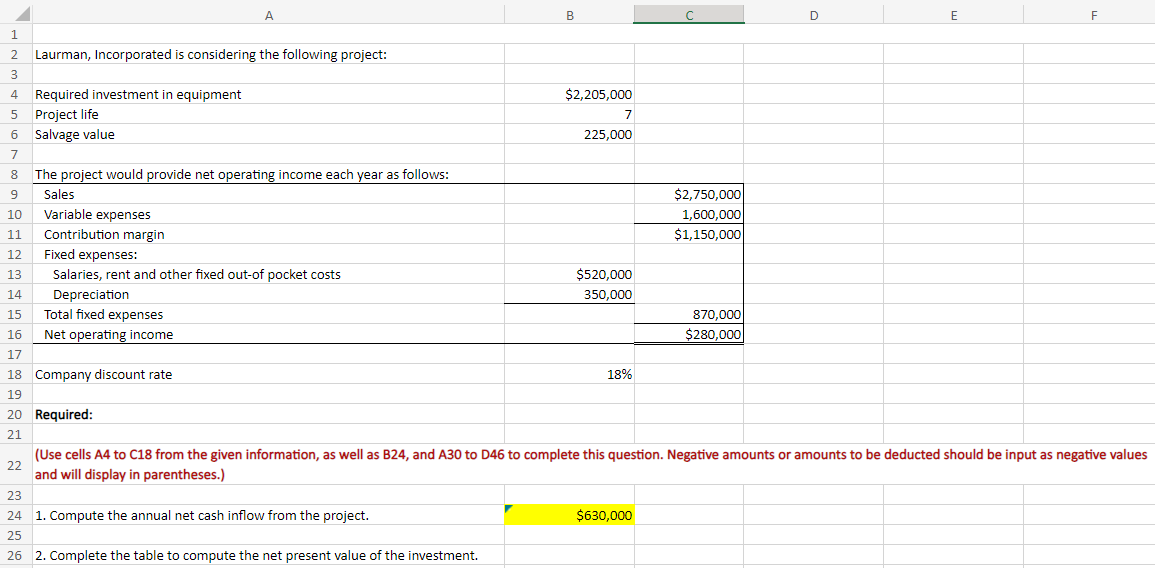Click net operating income value $280,000
1155x568 pixels.
pos(689,334)
